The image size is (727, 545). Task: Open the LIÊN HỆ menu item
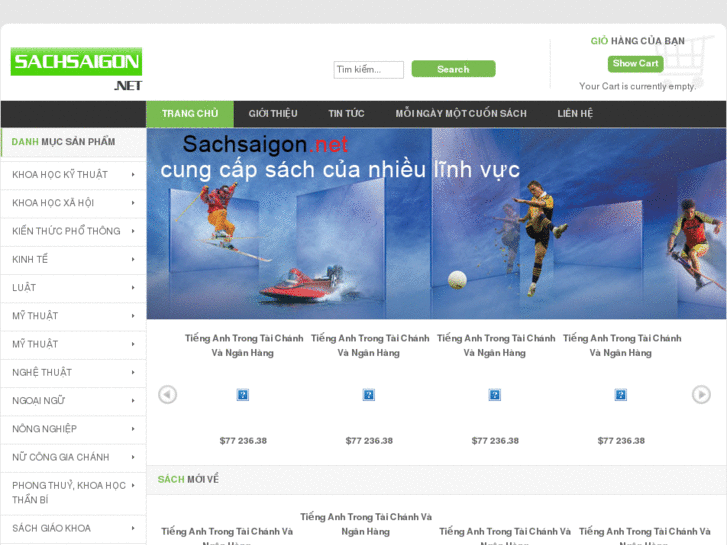point(575,114)
